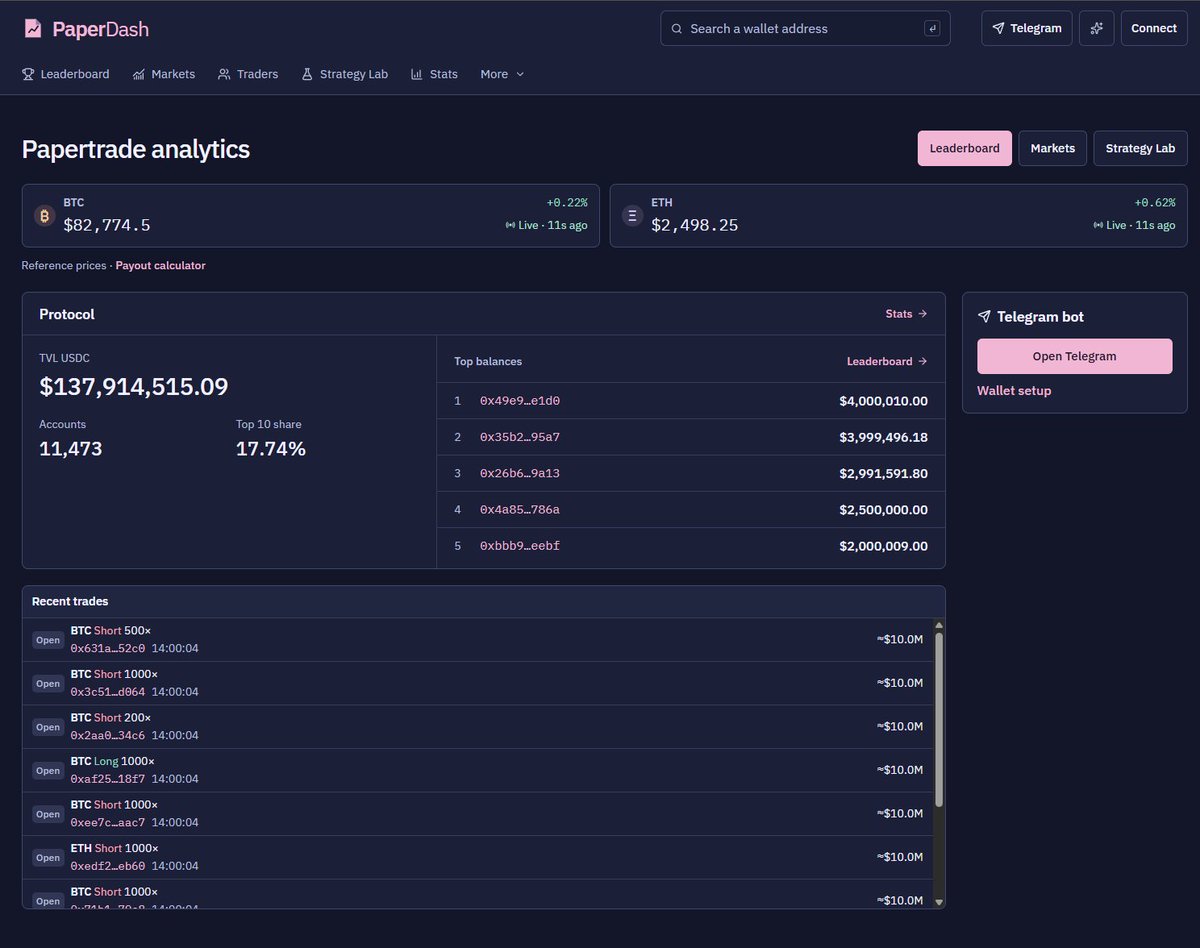1200x948 pixels.
Task: Open the Leaderboard nav item
Action: [66, 74]
